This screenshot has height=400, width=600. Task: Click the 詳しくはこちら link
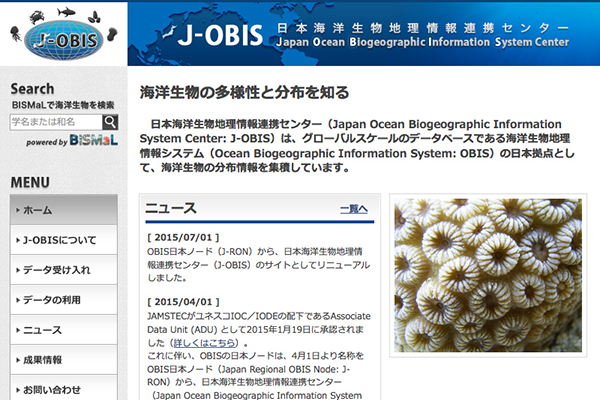[x=204, y=343]
